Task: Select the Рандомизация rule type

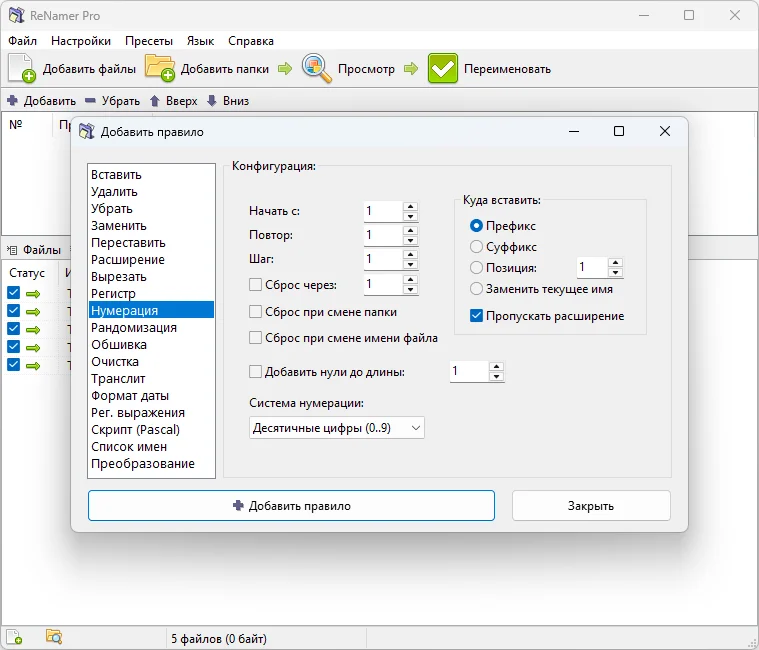Action: point(152,327)
